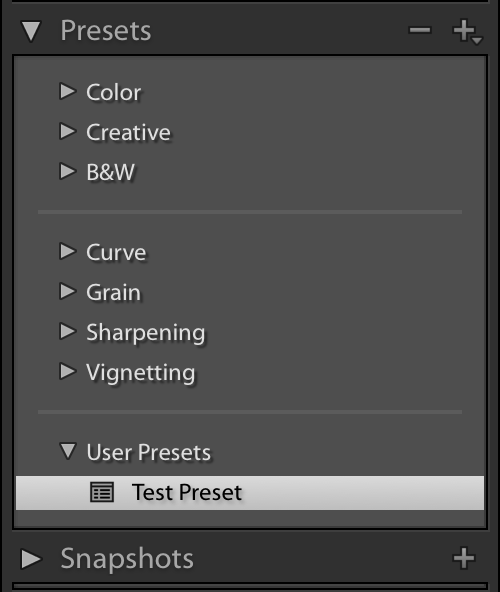The height and width of the screenshot is (592, 500).
Task: Click the Snapshots panel title
Action: (x=127, y=558)
